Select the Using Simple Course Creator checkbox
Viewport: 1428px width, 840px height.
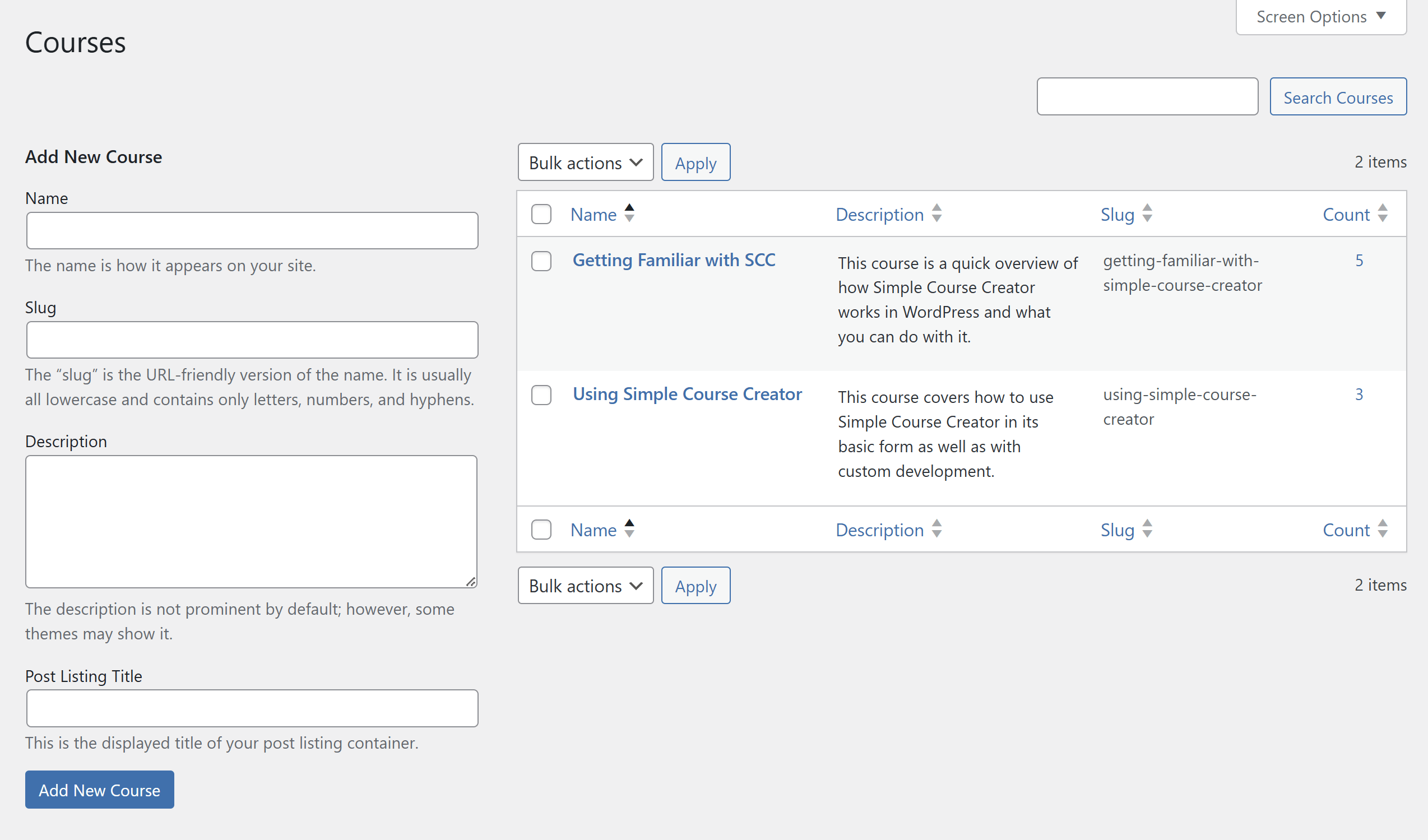click(541, 395)
